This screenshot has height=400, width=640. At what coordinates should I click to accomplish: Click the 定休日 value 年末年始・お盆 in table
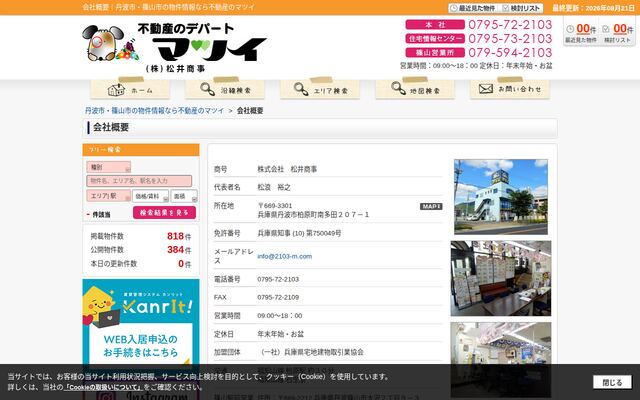tap(280, 334)
